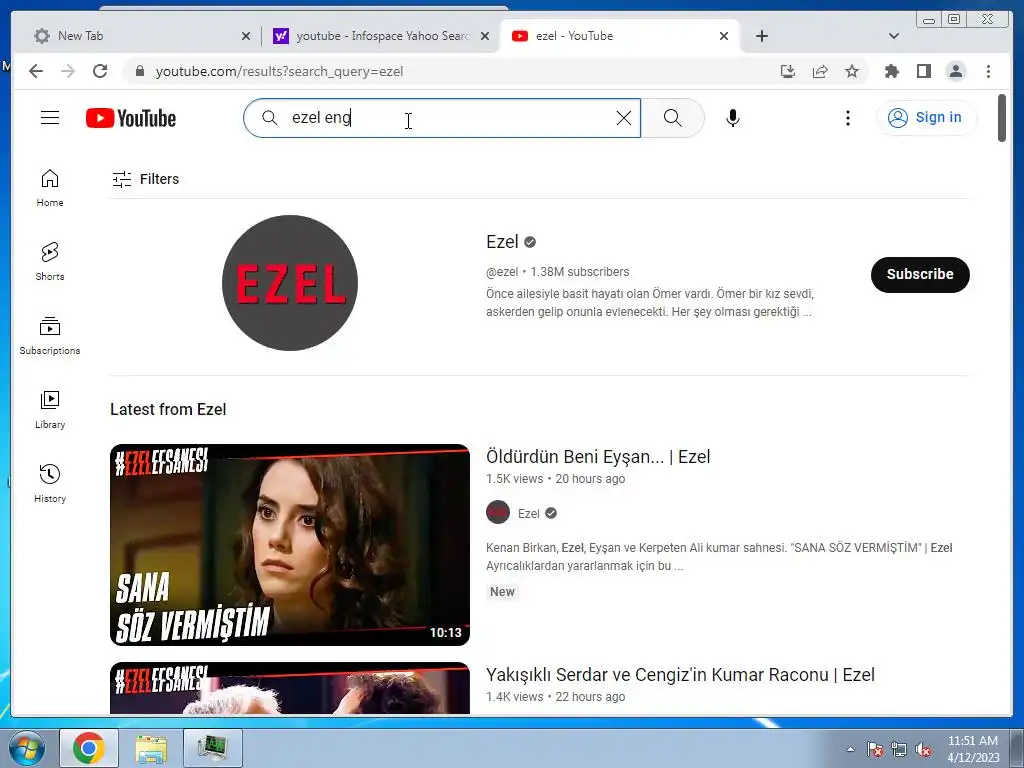Viewport: 1024px width, 768px height.
Task: Open the Ezel uploader link under first video
Action: click(528, 513)
